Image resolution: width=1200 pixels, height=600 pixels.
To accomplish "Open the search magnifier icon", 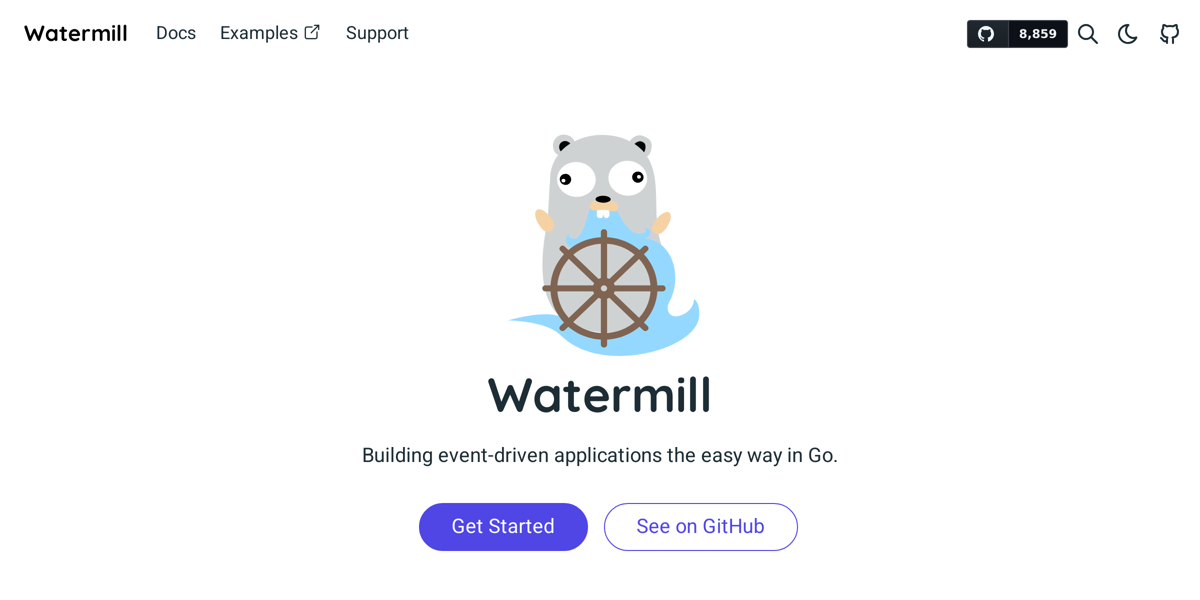I will coord(1088,34).
